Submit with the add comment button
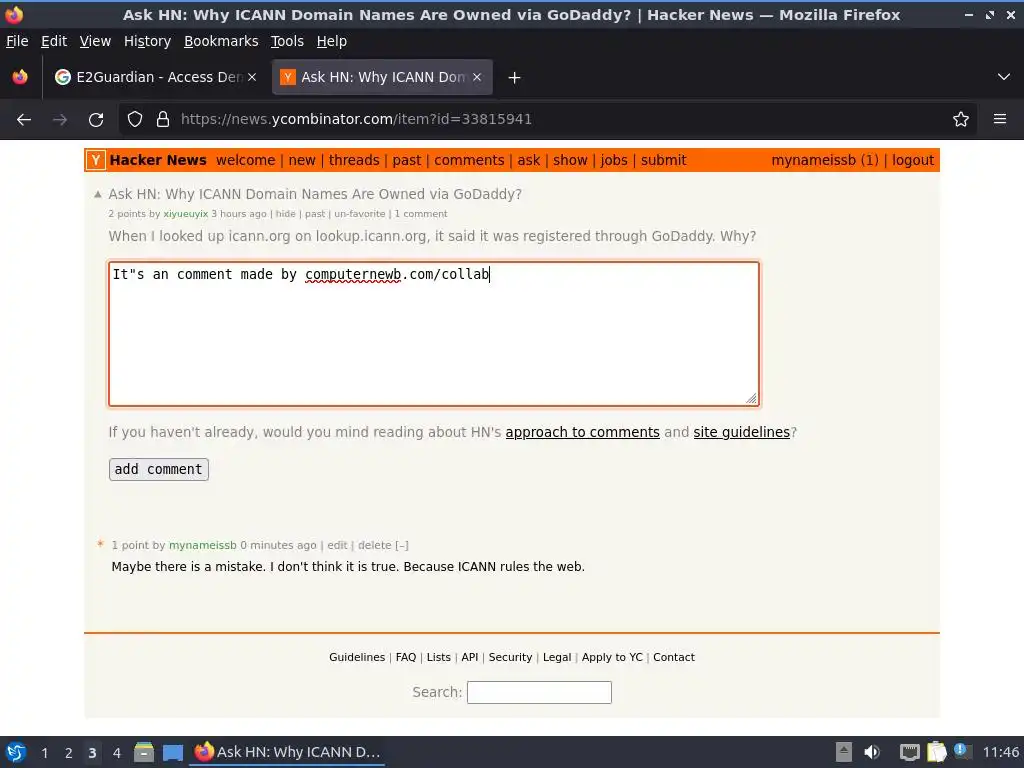1024x768 pixels. [159, 470]
